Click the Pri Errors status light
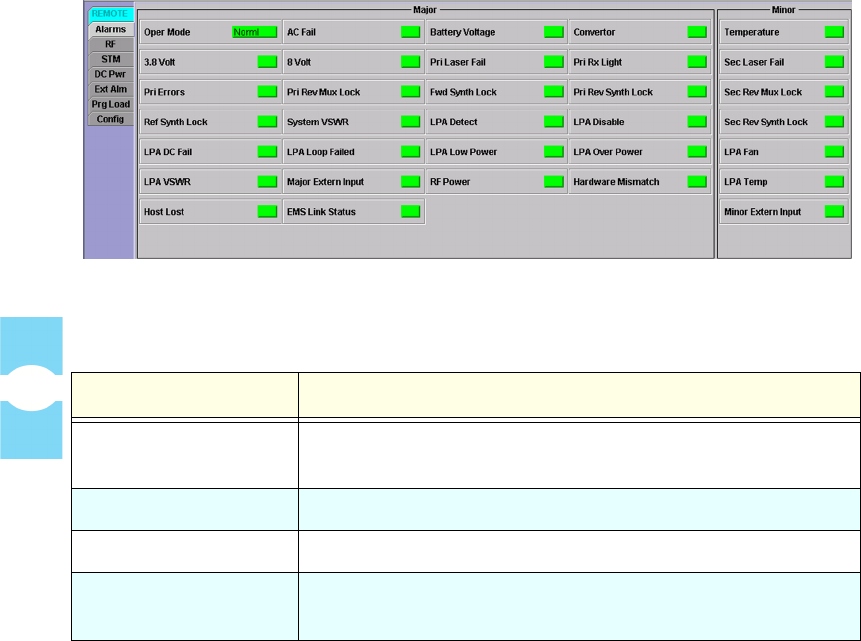Image resolution: width=861 pixels, height=641 pixels. (267, 92)
